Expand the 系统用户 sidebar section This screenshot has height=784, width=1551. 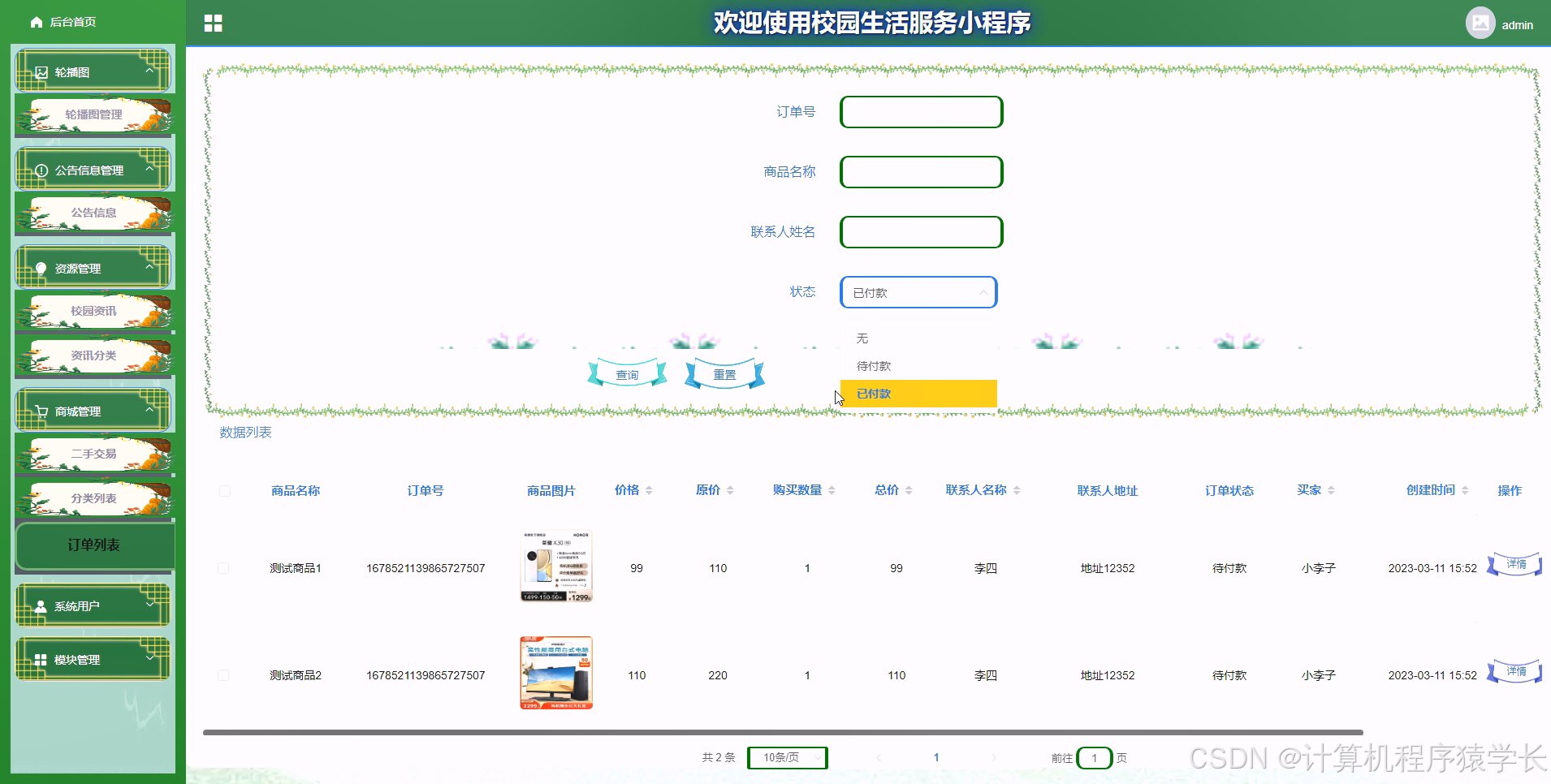point(149,605)
